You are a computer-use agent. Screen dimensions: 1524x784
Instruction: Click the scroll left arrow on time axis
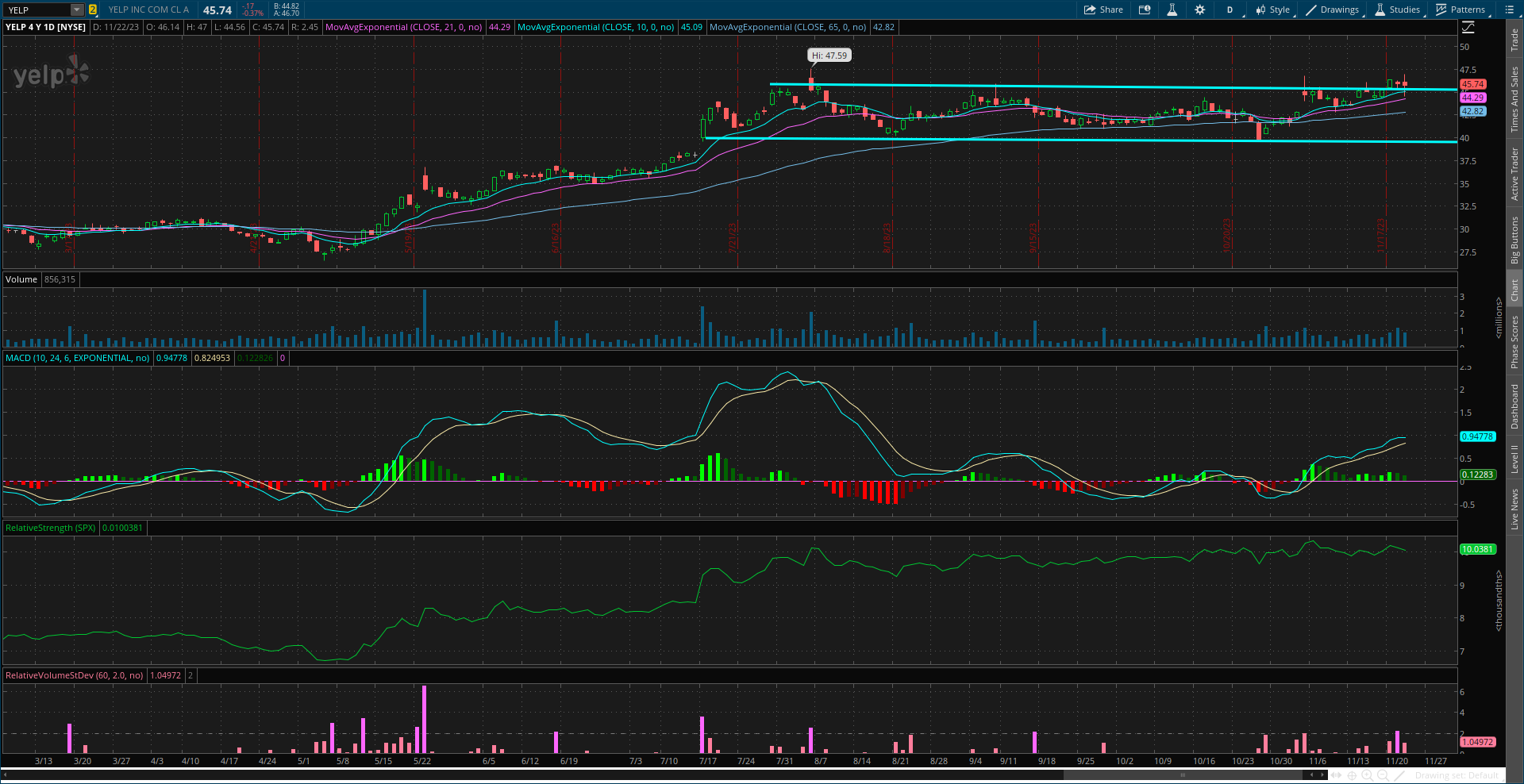click(x=1312, y=775)
